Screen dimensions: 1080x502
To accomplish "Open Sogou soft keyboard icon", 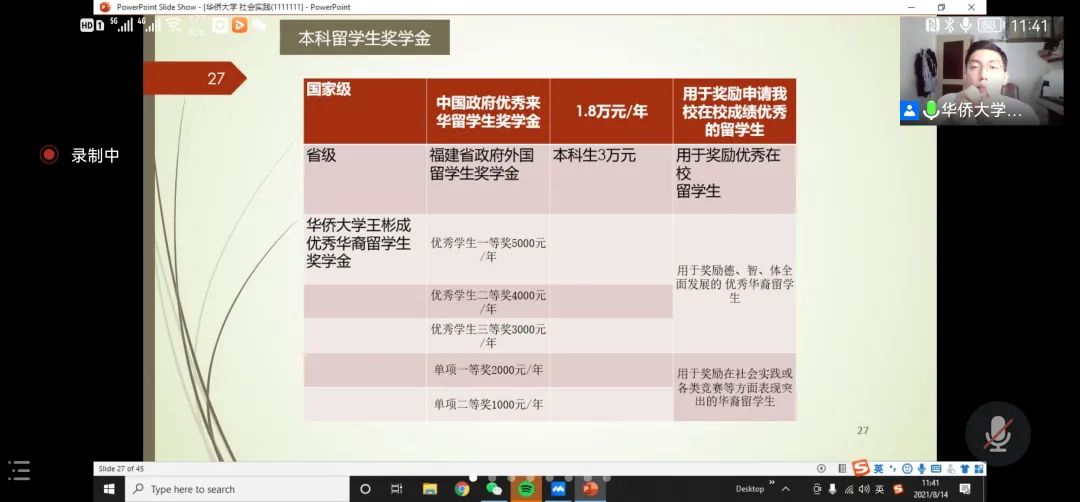I will tap(936, 468).
